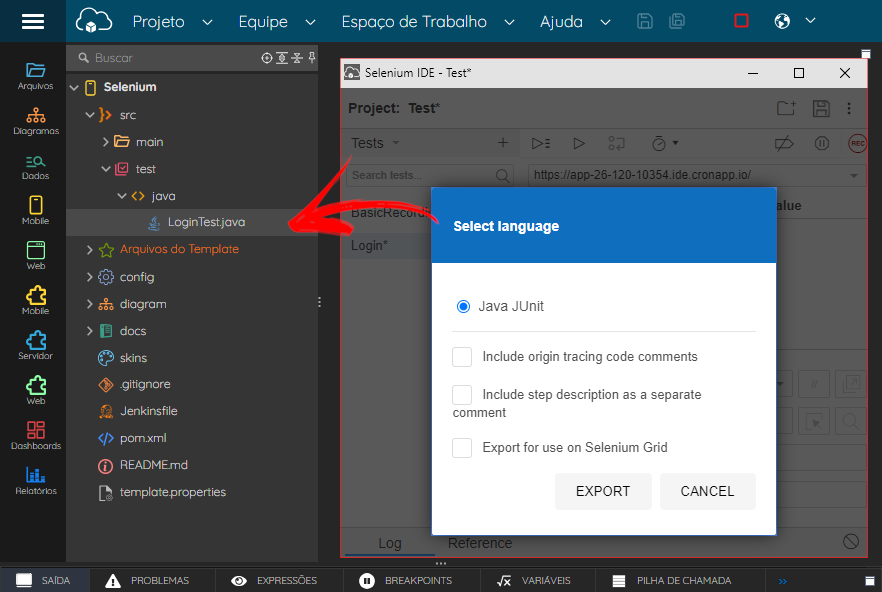The image size is (882, 592).
Task: Click Selenium IDE new project folder icon
Action: pyautogui.click(x=786, y=108)
